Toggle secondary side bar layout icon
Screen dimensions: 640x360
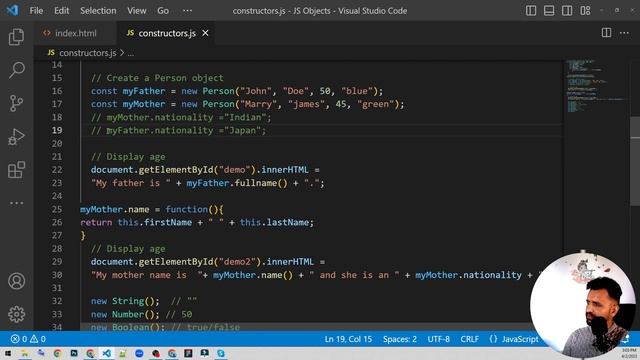(567, 11)
